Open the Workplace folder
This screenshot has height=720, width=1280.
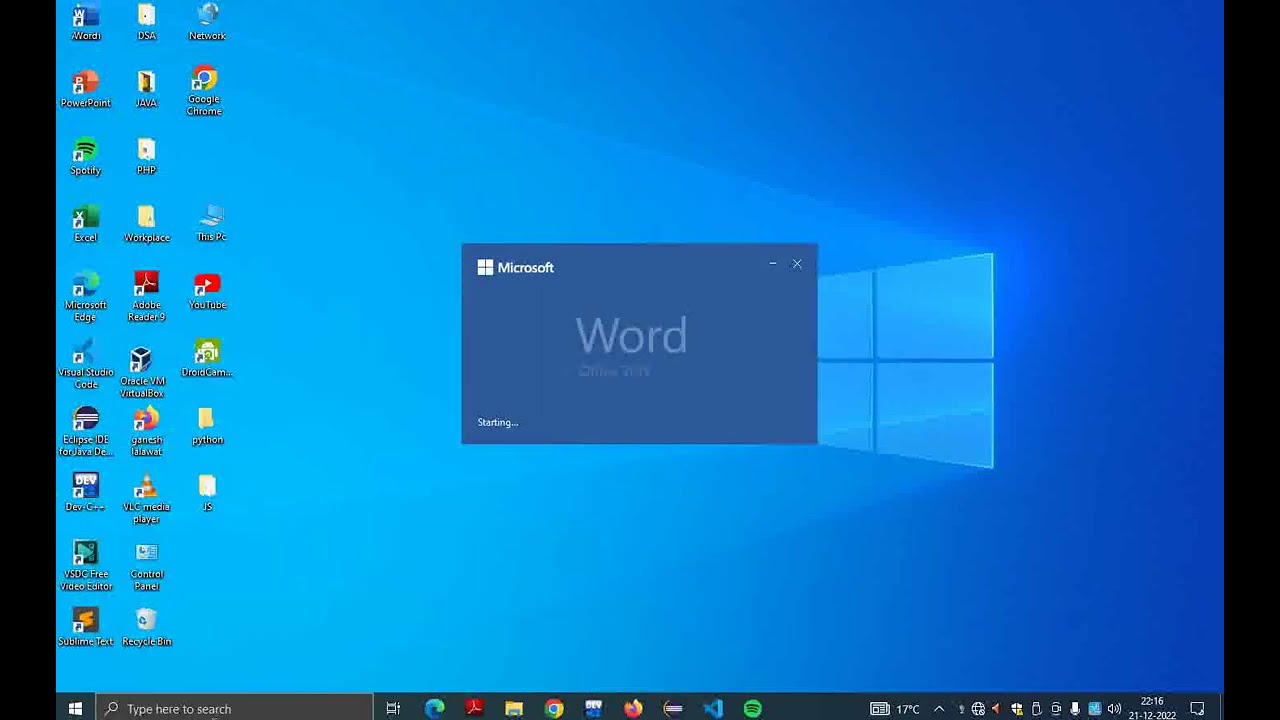pos(147,224)
